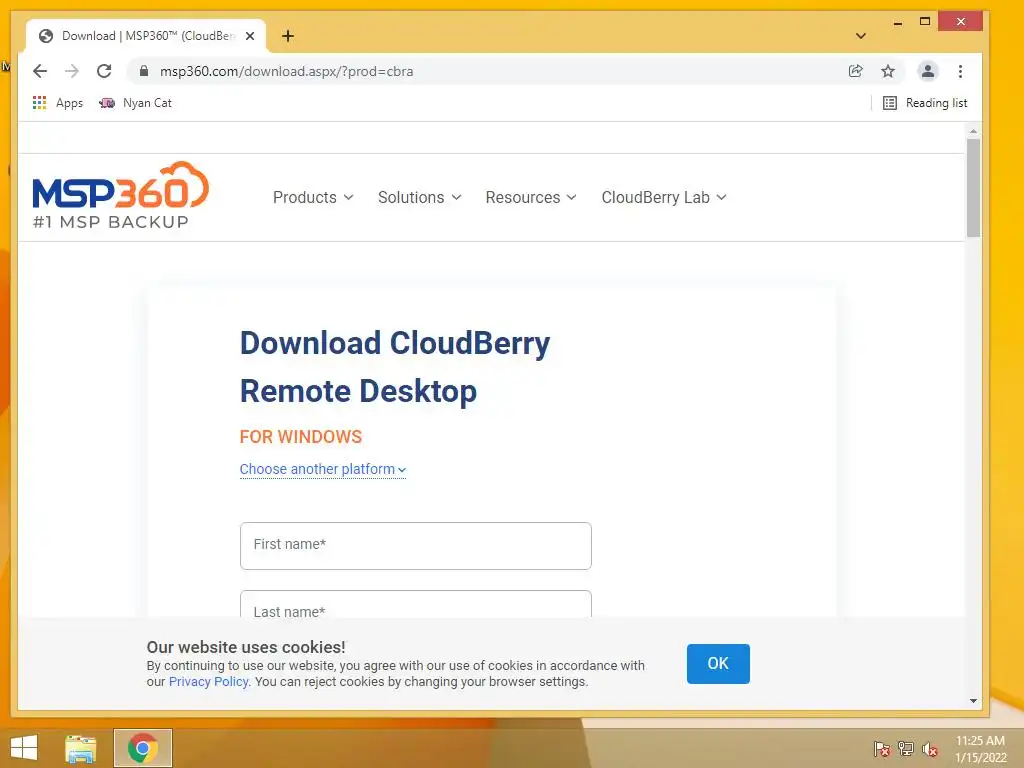1024x768 pixels.
Task: Open Choose another platform dropdown
Action: (x=323, y=470)
